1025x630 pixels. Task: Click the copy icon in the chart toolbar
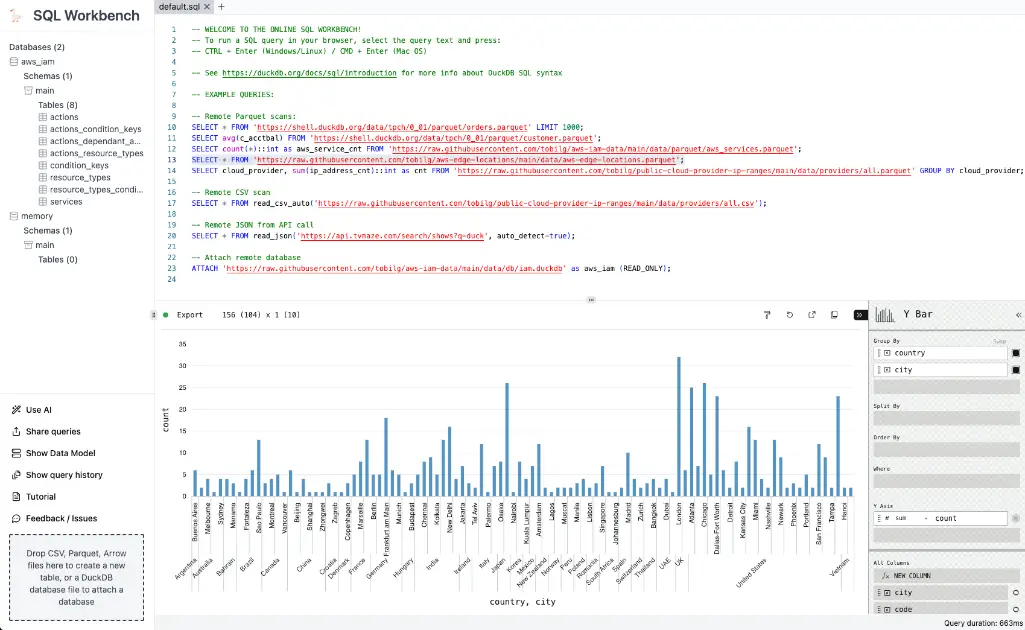(x=834, y=314)
